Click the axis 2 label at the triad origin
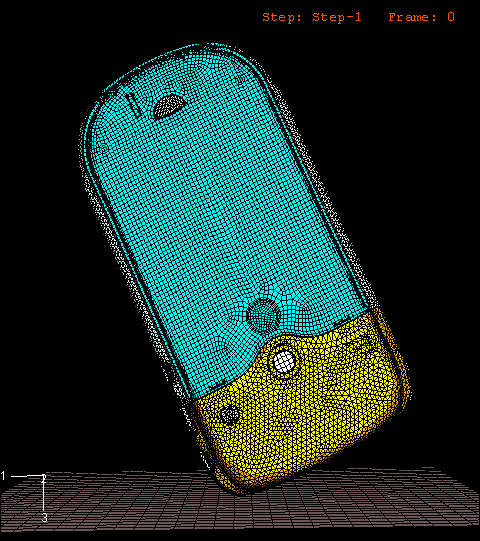480x541 pixels. tap(44, 479)
